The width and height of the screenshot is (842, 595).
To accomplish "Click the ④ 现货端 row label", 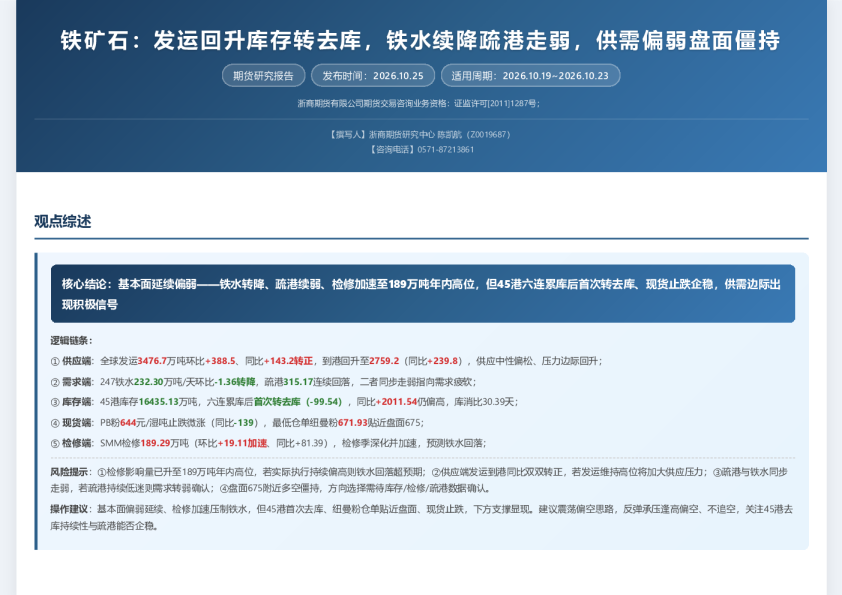I will [x=72, y=423].
